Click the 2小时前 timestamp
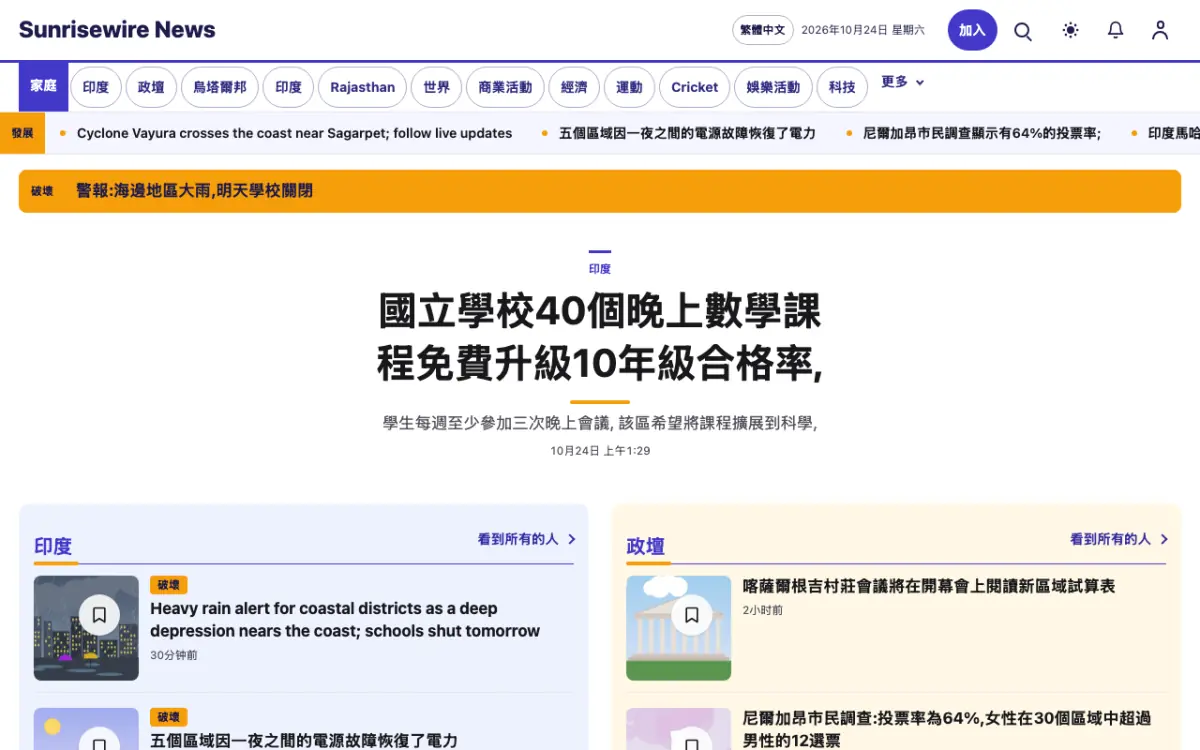 pyautogui.click(x=762, y=610)
